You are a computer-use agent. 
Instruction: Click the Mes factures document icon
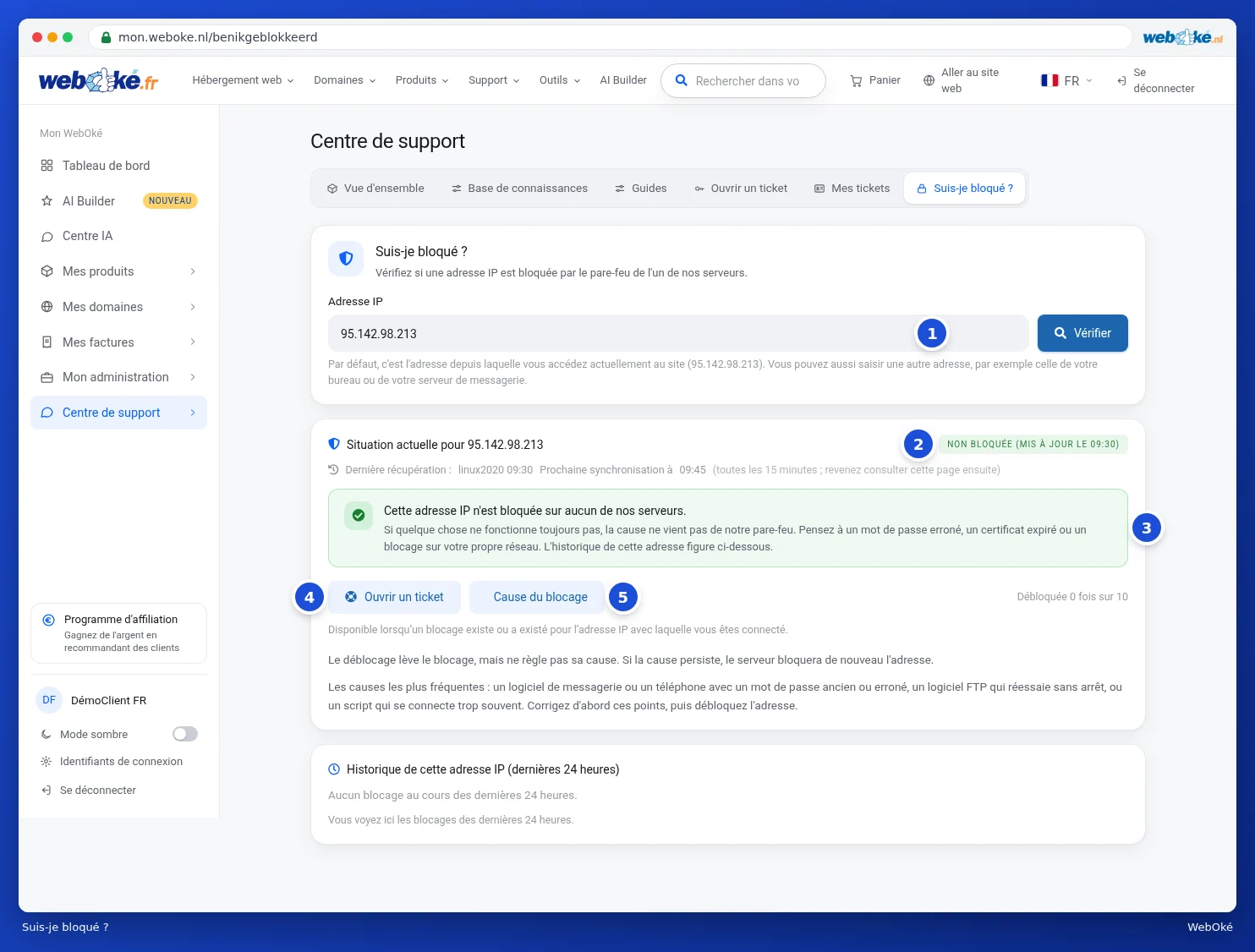47,342
